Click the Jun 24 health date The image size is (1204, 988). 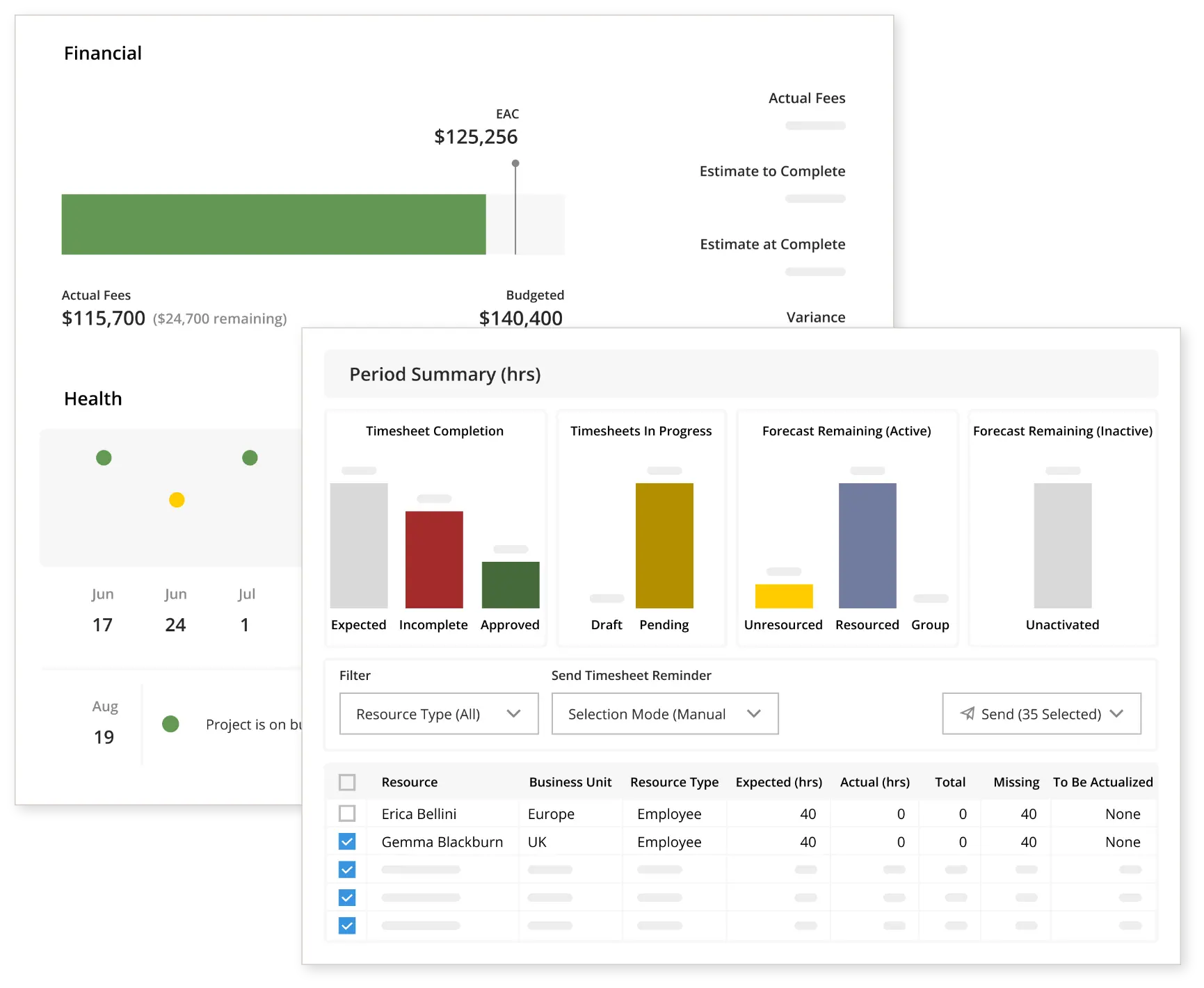click(175, 610)
